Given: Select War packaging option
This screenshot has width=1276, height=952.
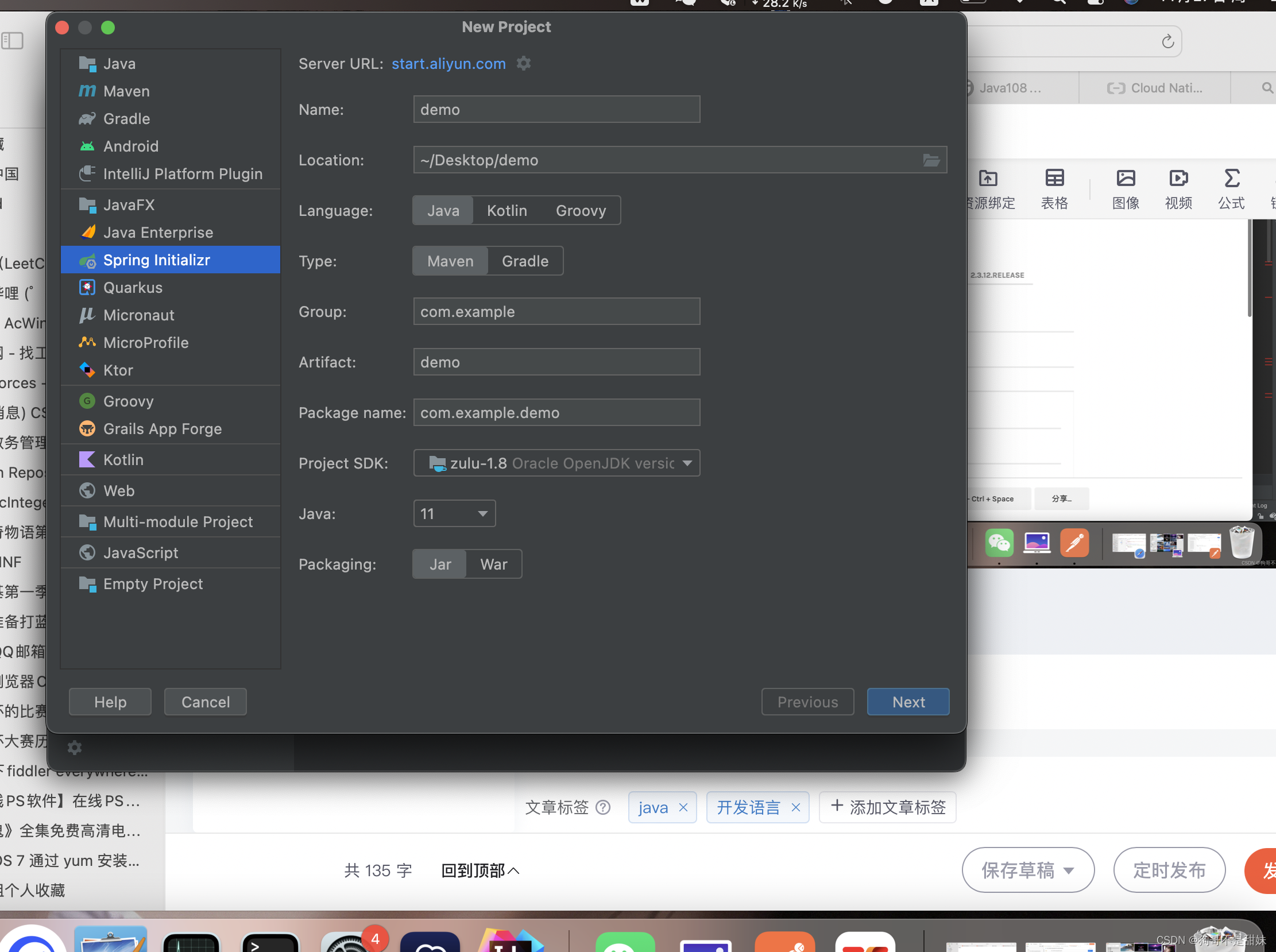Looking at the screenshot, I should (x=494, y=564).
